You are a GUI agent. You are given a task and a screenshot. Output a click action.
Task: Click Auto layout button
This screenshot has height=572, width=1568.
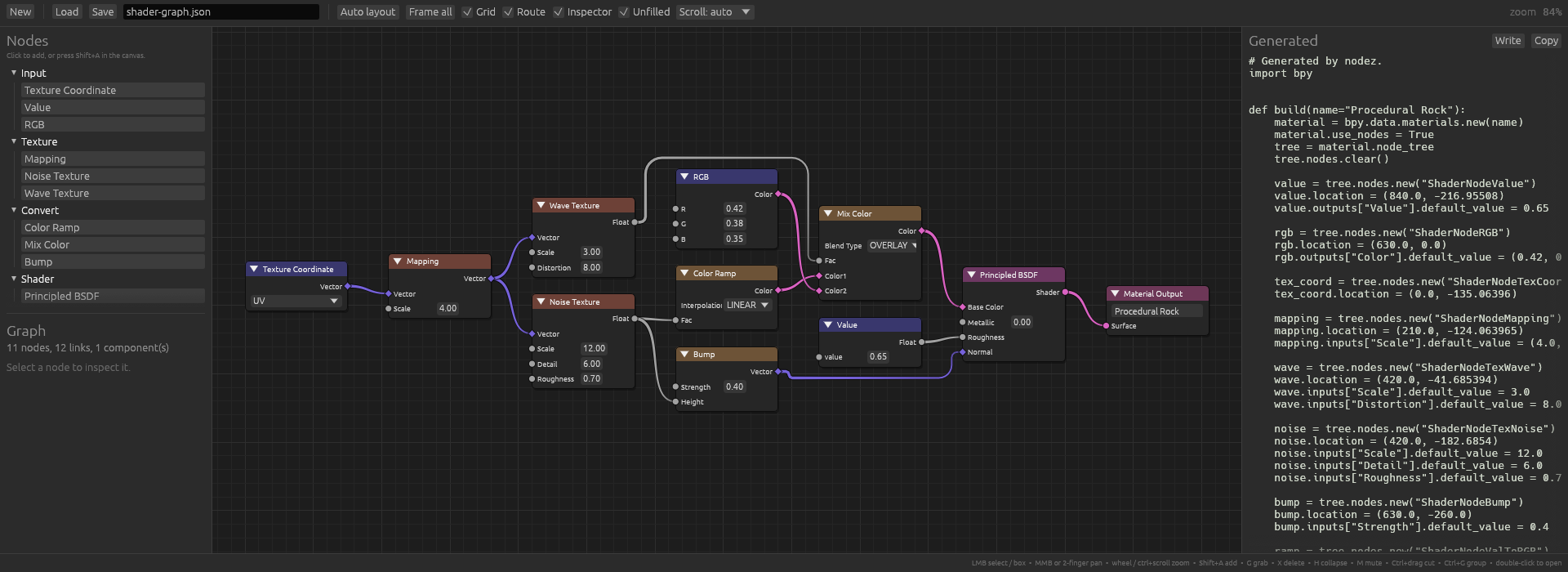pyautogui.click(x=367, y=11)
